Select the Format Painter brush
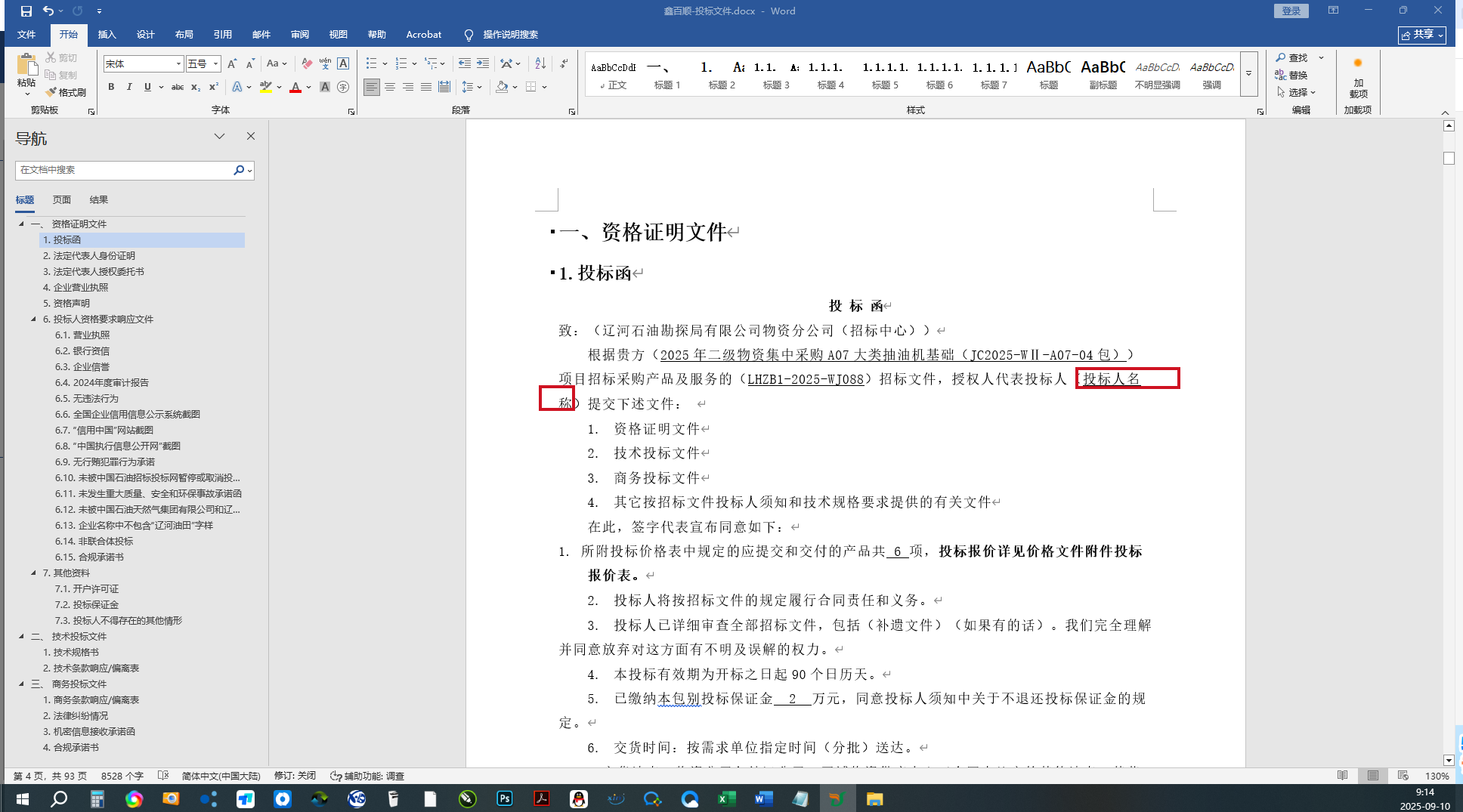This screenshot has width=1463, height=812. [66, 92]
